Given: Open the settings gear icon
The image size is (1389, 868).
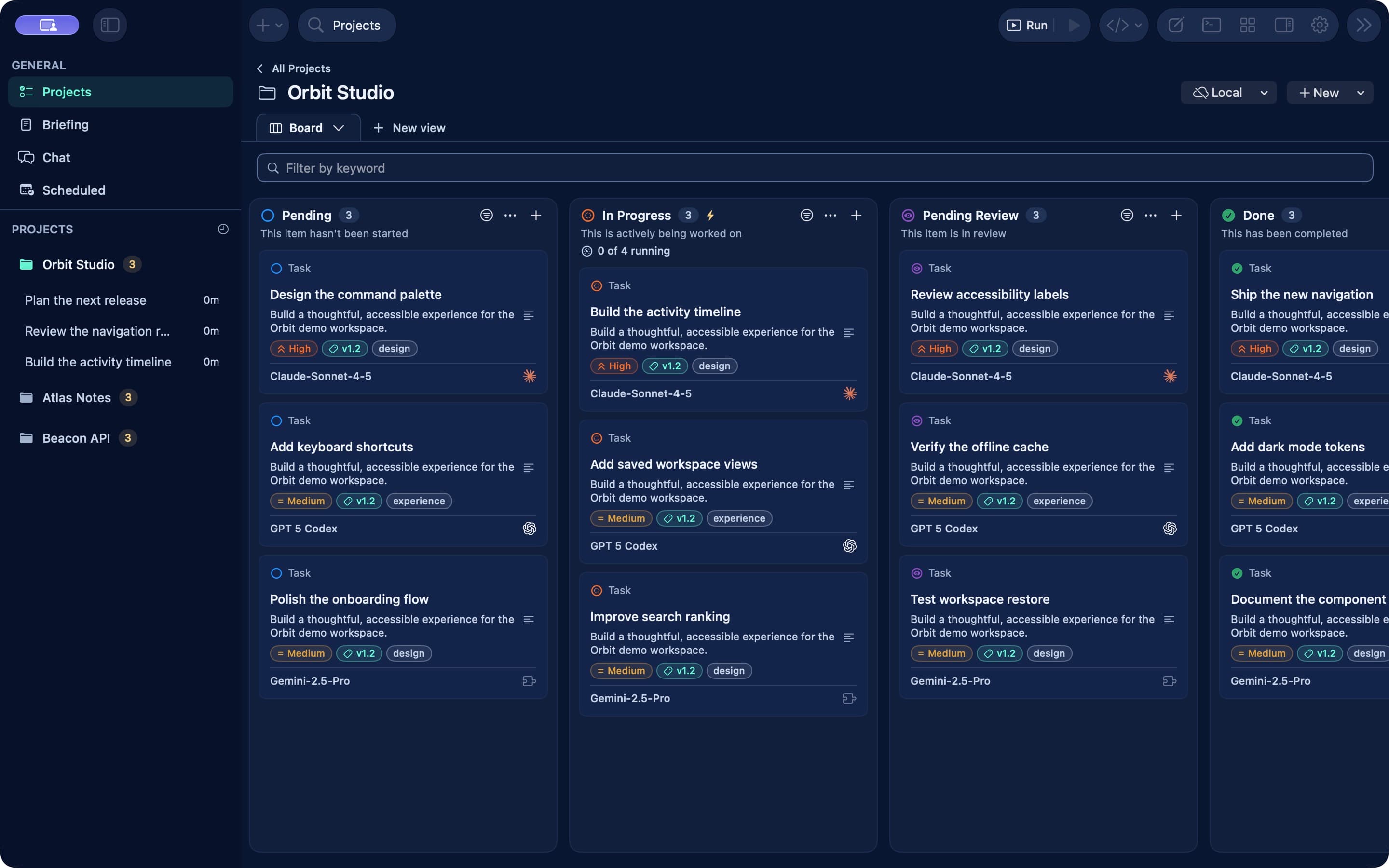Looking at the screenshot, I should [1320, 25].
